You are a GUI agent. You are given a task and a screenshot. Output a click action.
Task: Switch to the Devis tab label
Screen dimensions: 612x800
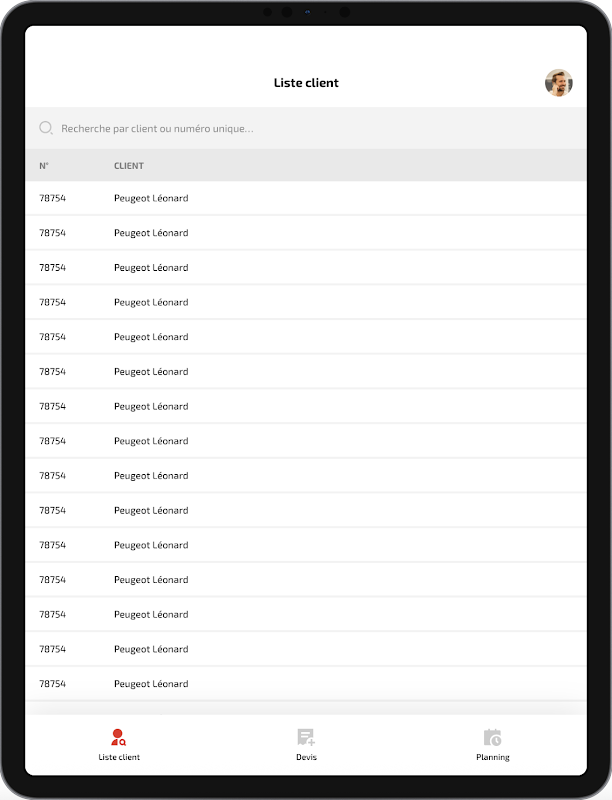306,757
